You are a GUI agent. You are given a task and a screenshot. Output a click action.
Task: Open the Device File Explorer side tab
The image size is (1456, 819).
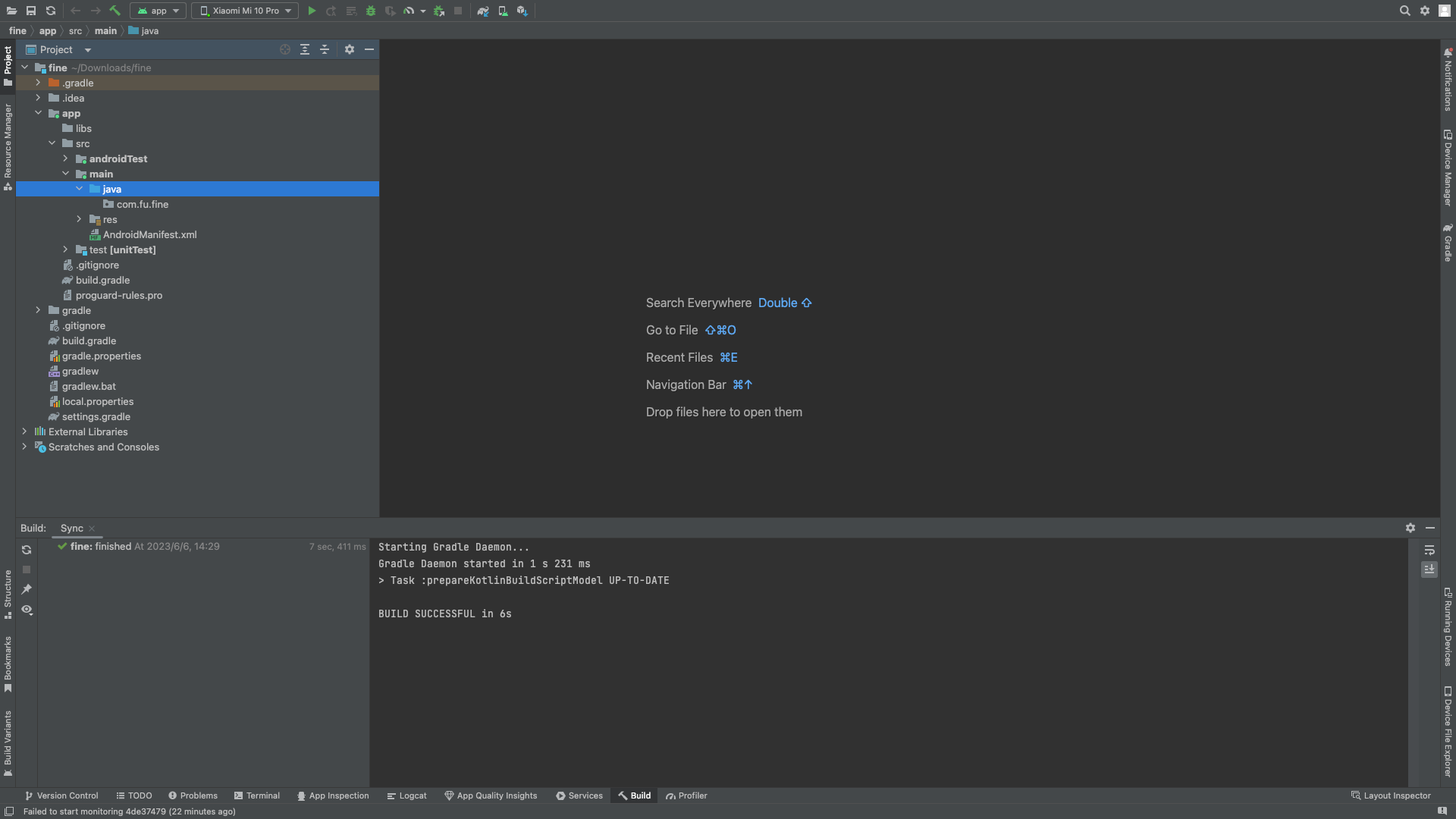pos(1448,732)
